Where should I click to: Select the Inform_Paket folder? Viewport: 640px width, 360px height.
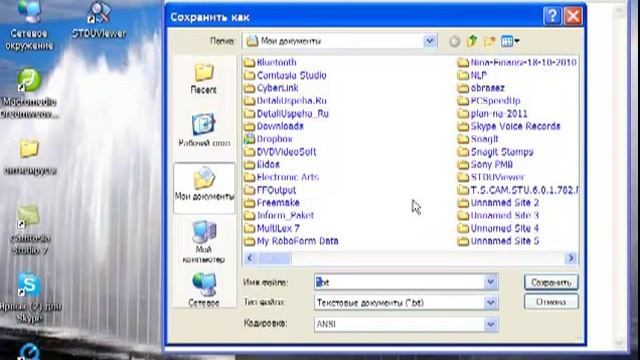(x=279, y=216)
